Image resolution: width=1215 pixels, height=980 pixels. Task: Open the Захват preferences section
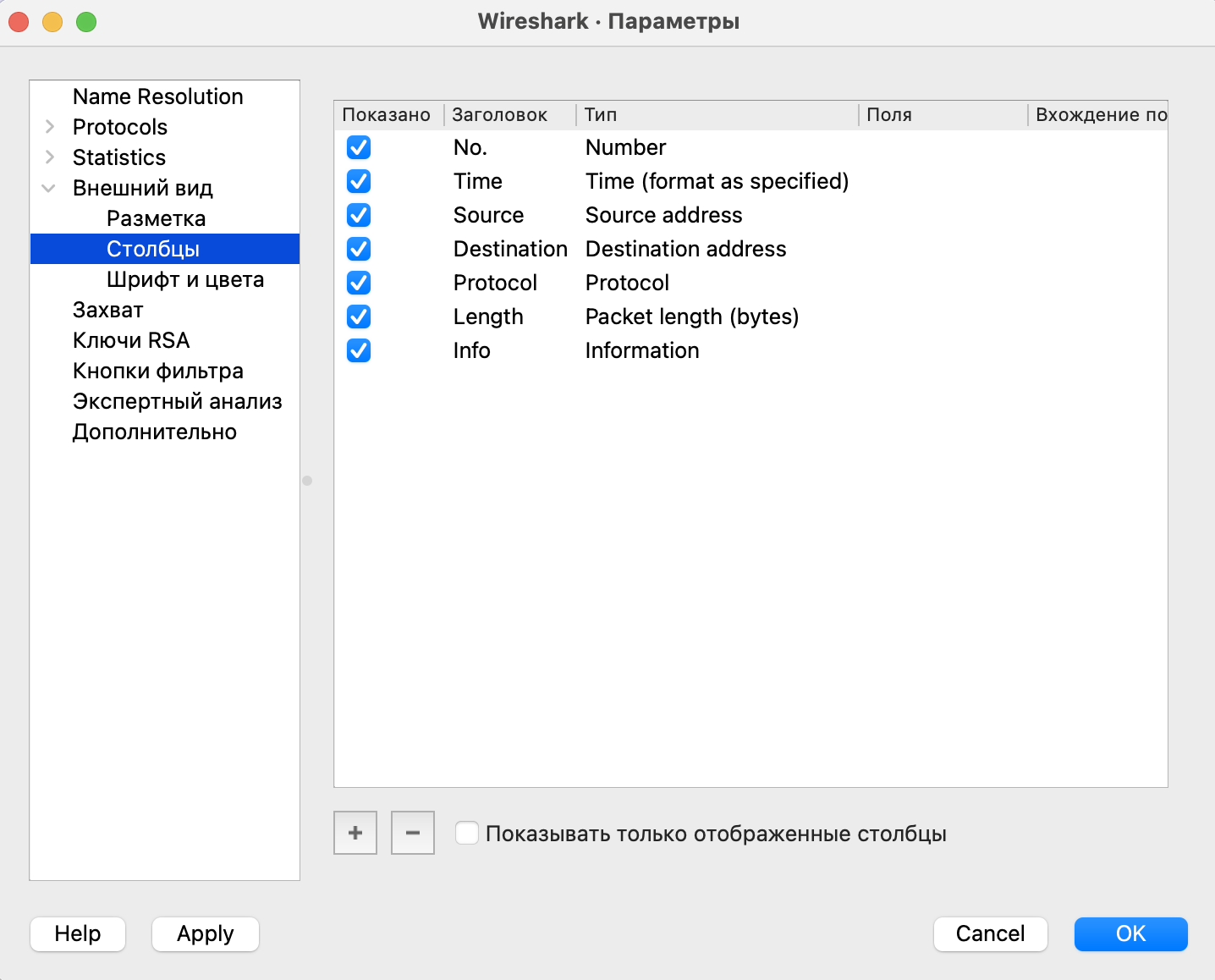click(107, 310)
